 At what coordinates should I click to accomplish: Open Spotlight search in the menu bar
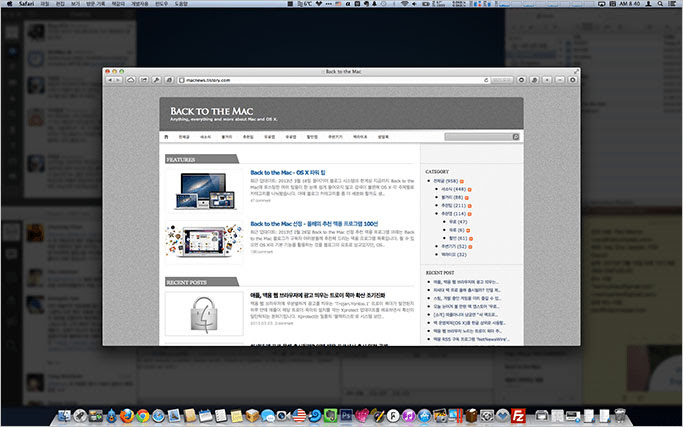point(660,3)
